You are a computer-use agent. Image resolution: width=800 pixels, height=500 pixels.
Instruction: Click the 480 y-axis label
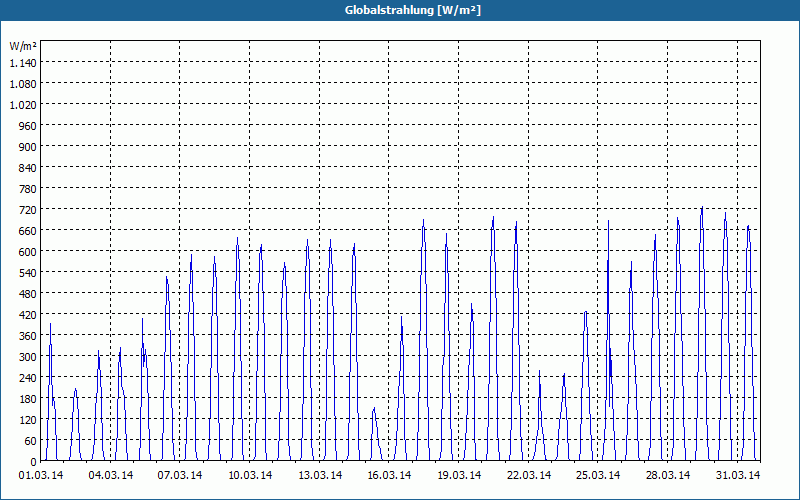tap(28, 294)
